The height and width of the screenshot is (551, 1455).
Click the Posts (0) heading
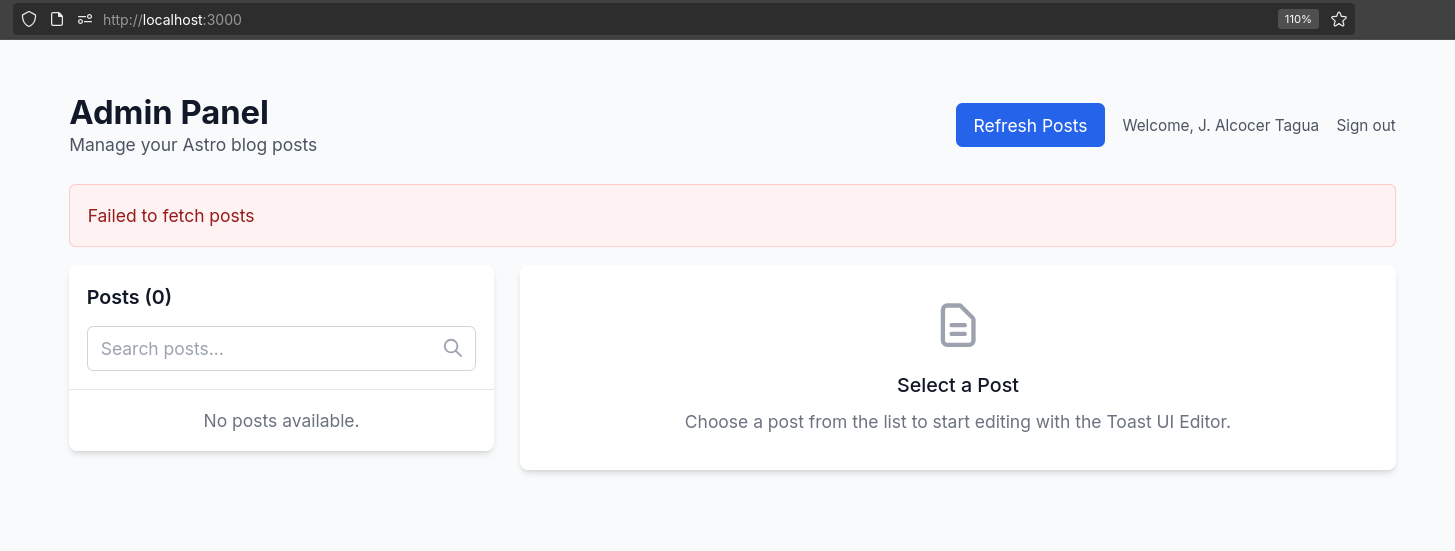click(129, 297)
